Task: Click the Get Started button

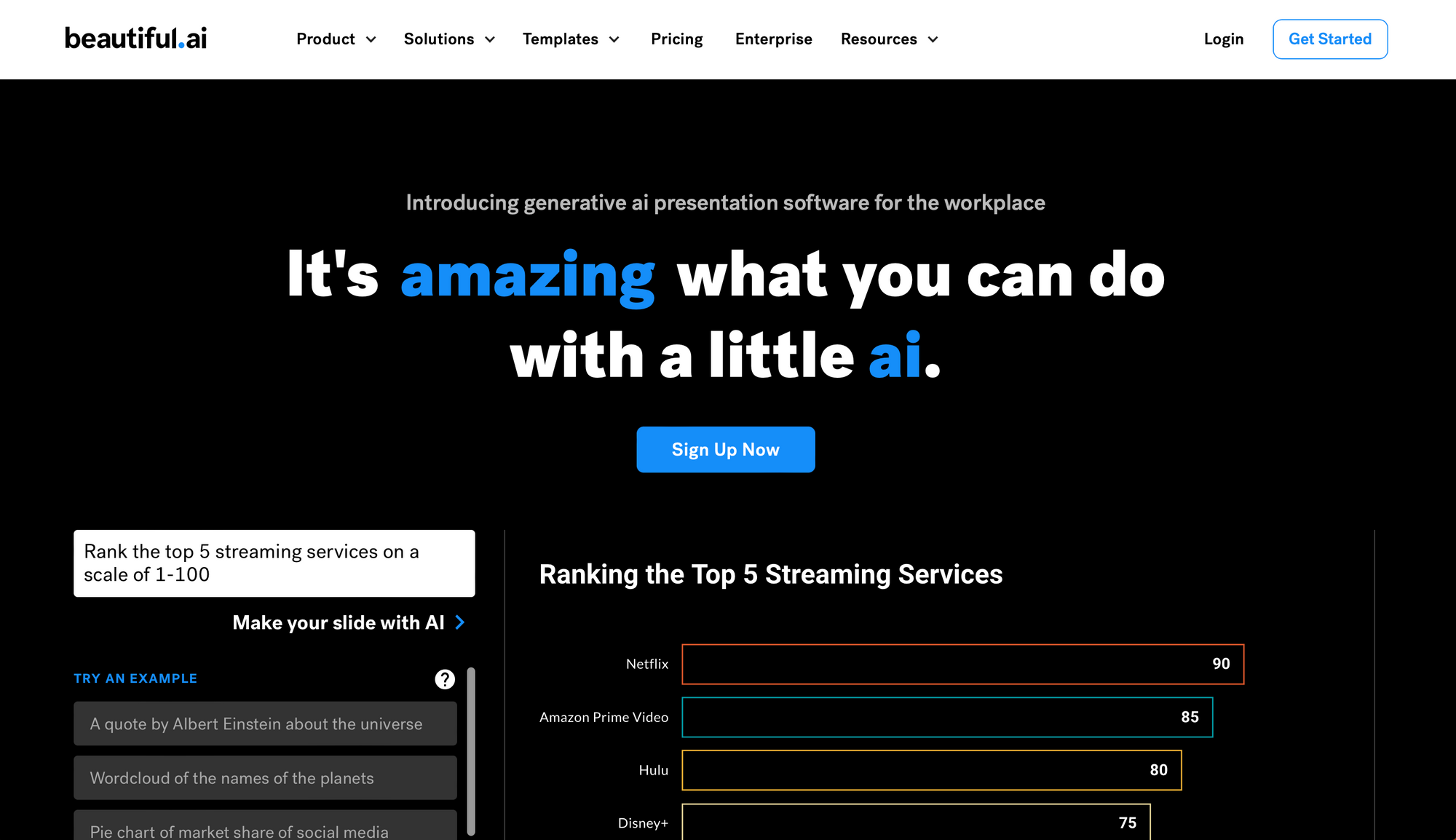Action: [1330, 39]
